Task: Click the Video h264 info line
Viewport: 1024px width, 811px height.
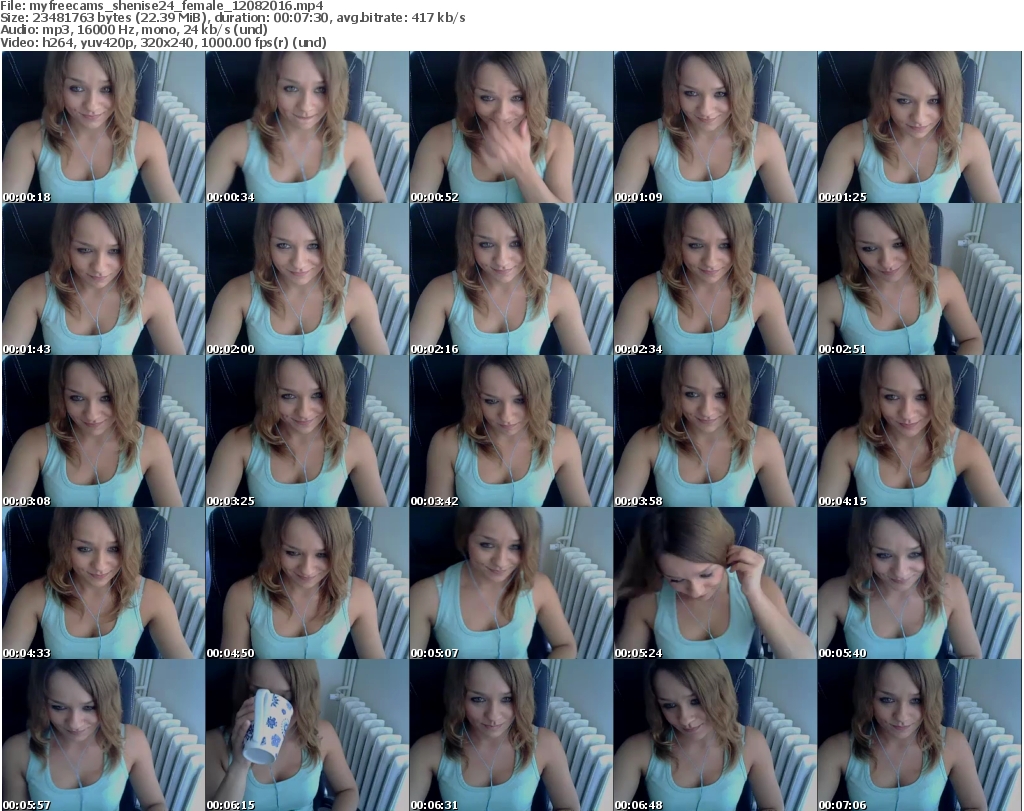Action: 163,42
